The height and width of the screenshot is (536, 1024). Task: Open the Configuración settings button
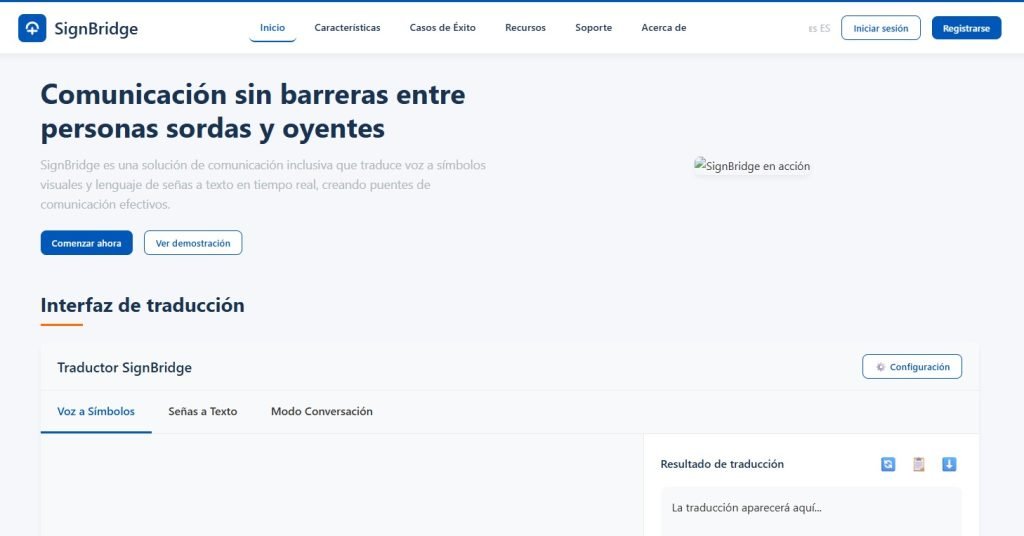pyautogui.click(x=912, y=367)
